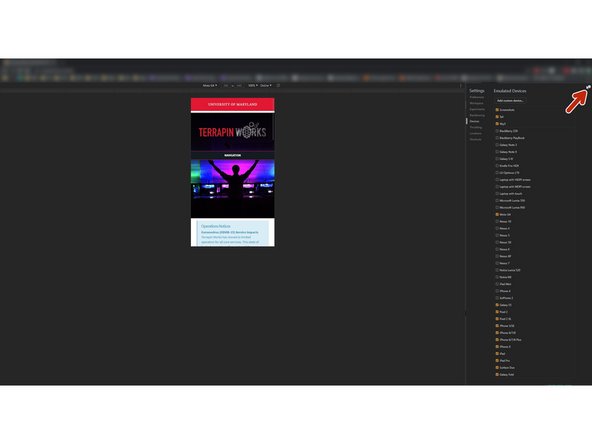Uncheck the iPhone 5/SE checkbox
592x444 pixels.
(497, 326)
